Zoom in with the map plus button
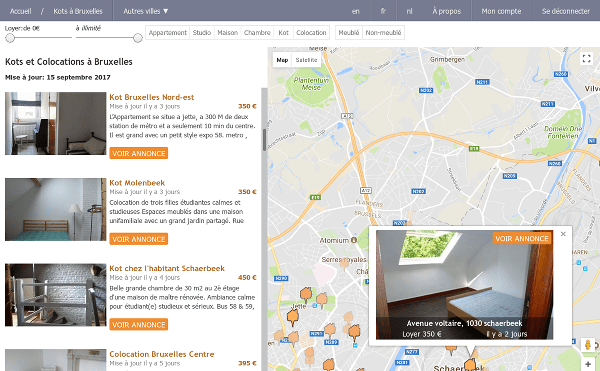This screenshot has width=600, height=371. pos(588,364)
